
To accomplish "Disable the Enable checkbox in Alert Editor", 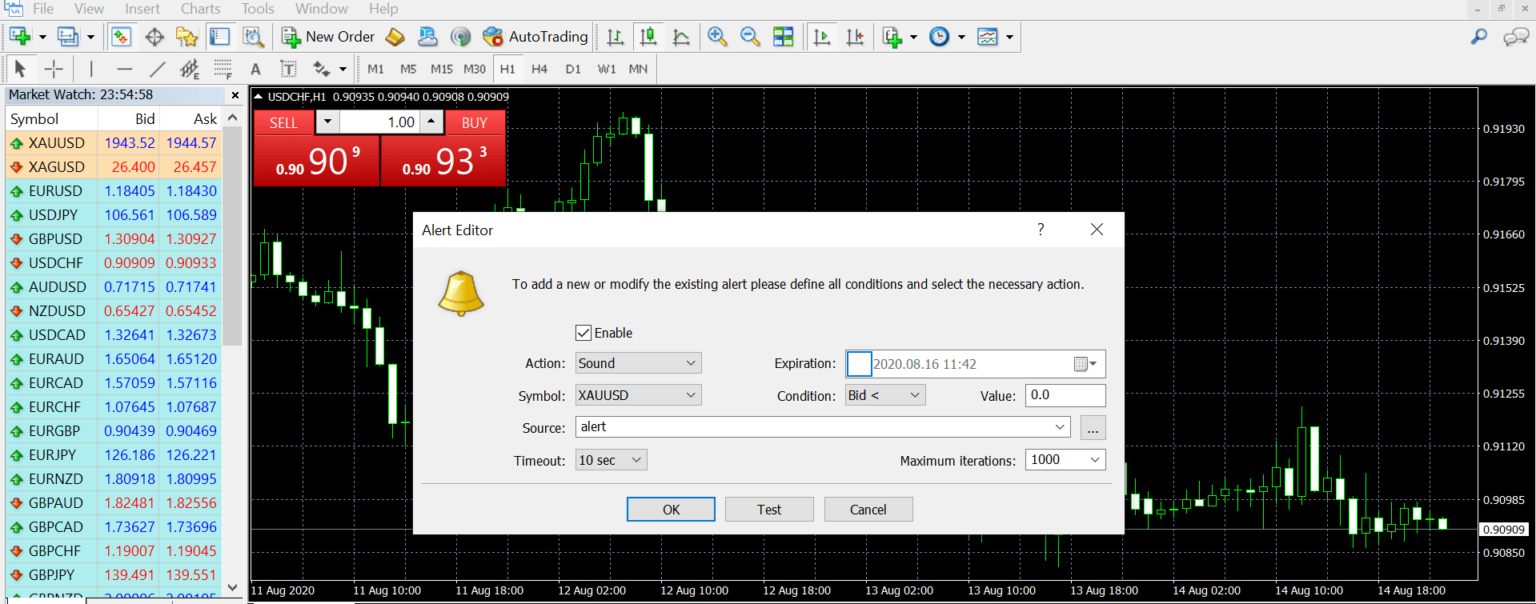I will click(583, 332).
